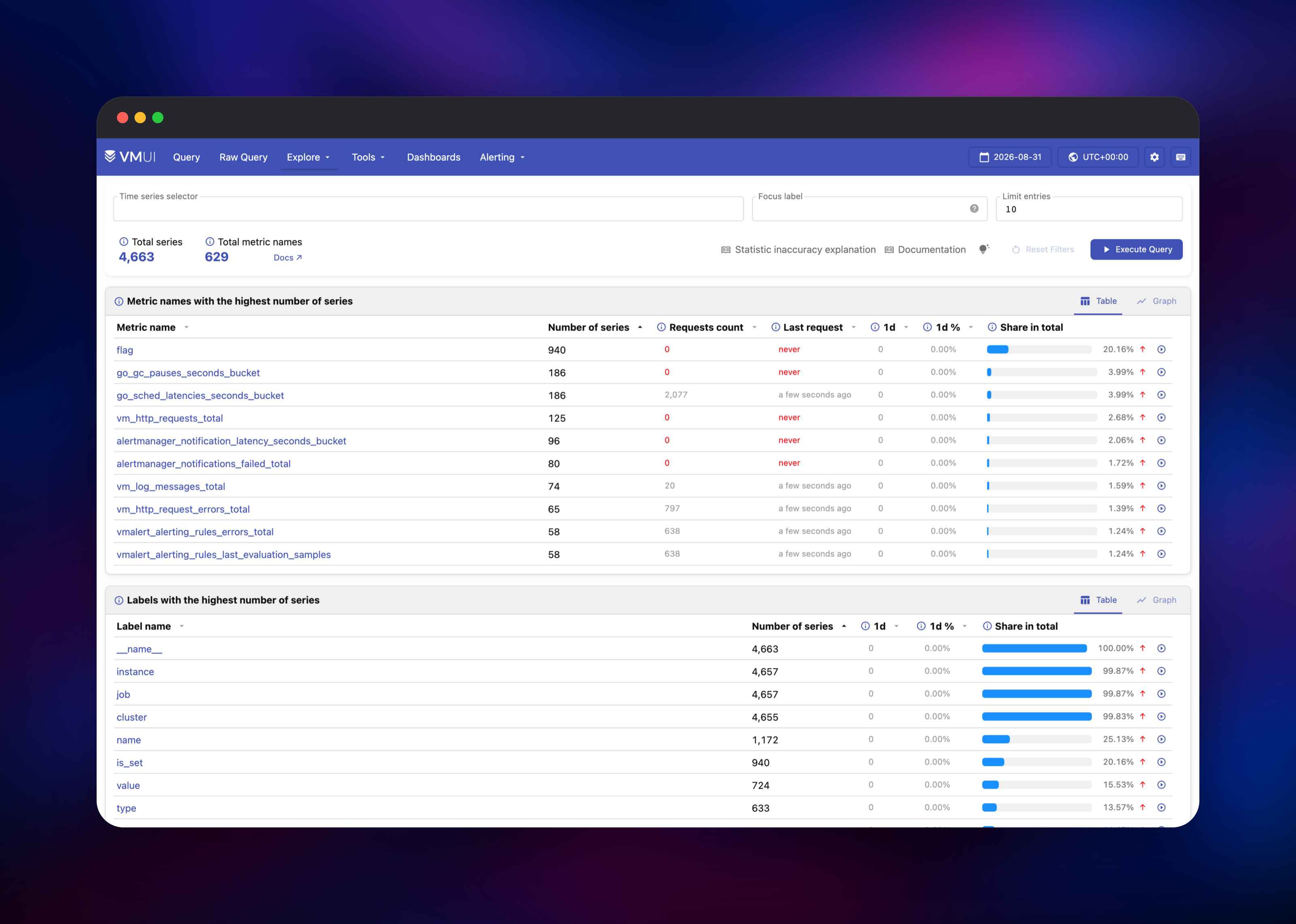Sort labels table by 1d % column
Viewport: 1296px width, 924px height.
[942, 626]
